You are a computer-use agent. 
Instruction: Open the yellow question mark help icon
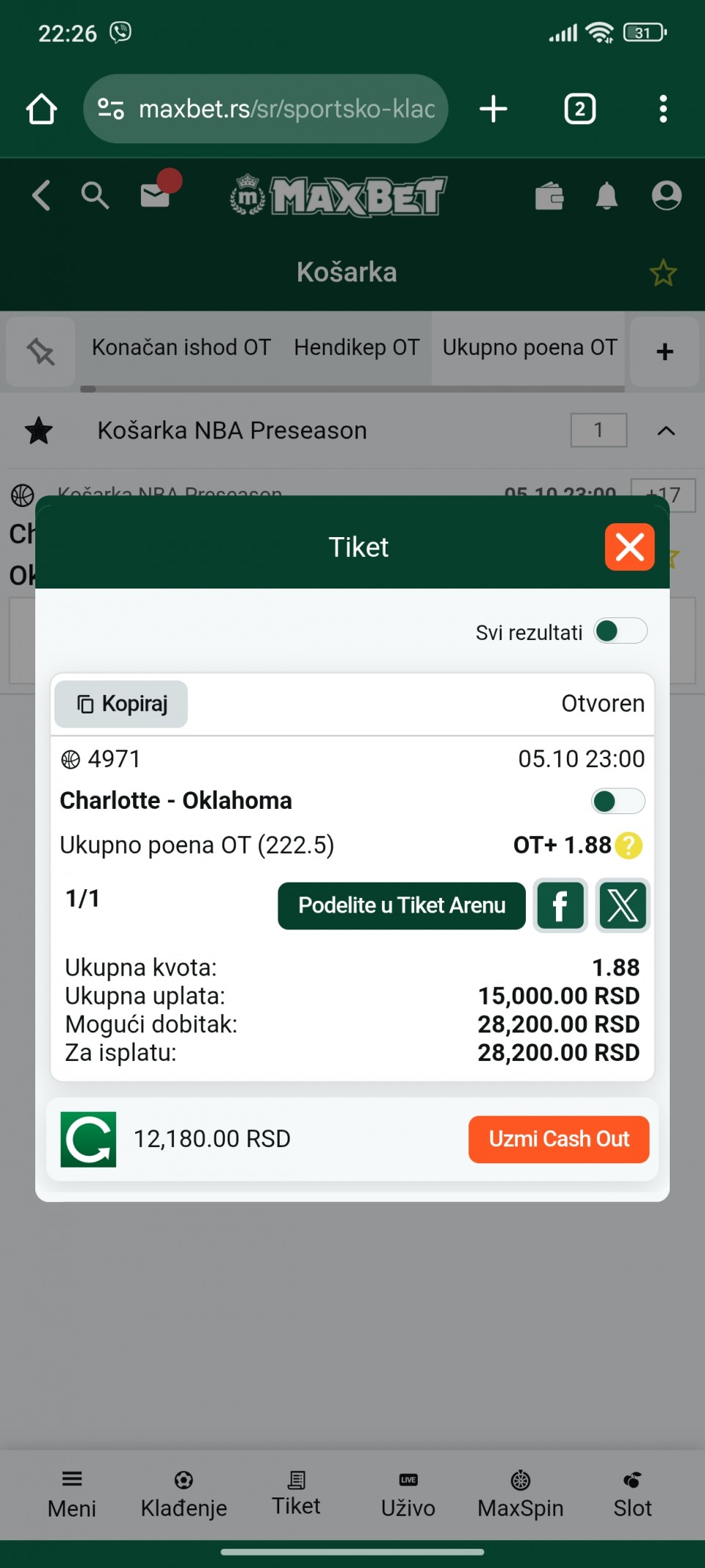pyautogui.click(x=629, y=846)
